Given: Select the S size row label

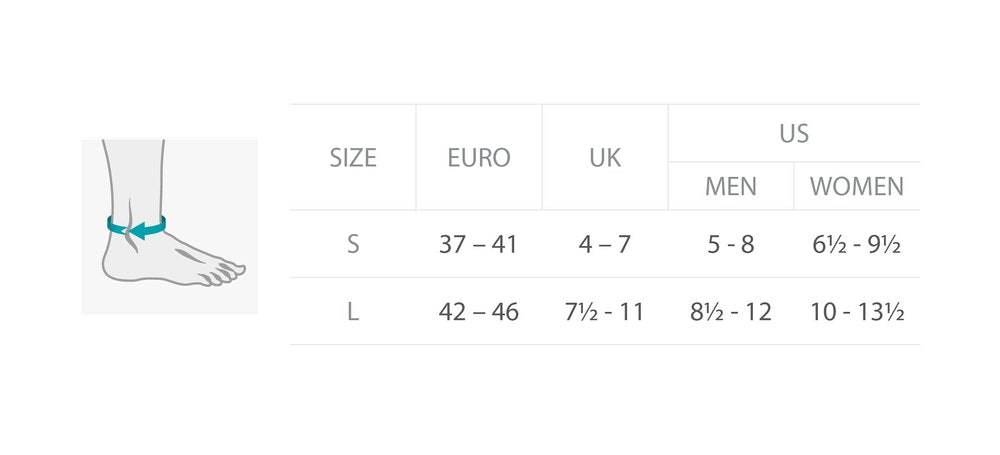Looking at the screenshot, I should (353, 244).
